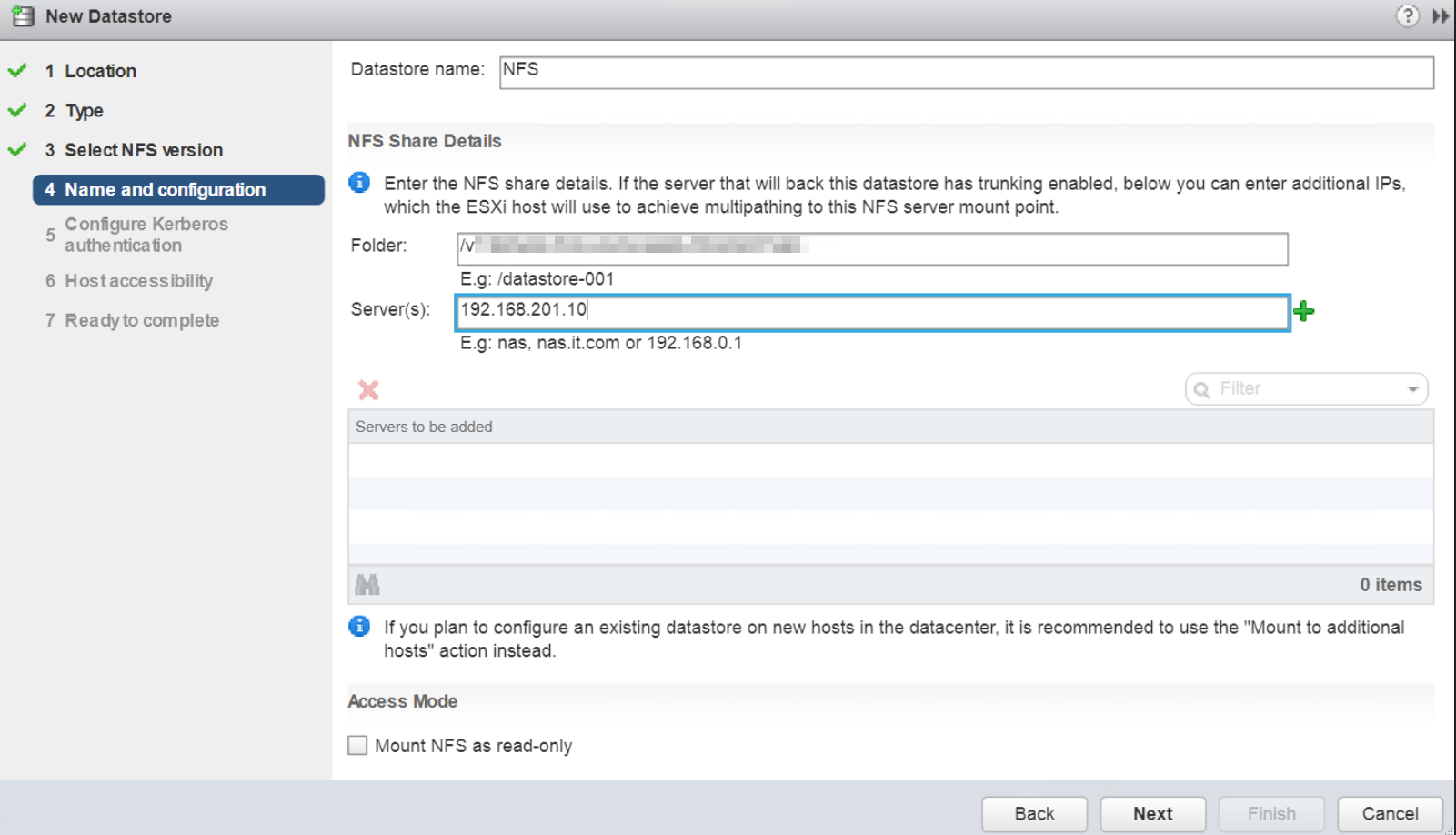Click the Filter search magnifier icon
The width and height of the screenshot is (1456, 835).
1201,389
